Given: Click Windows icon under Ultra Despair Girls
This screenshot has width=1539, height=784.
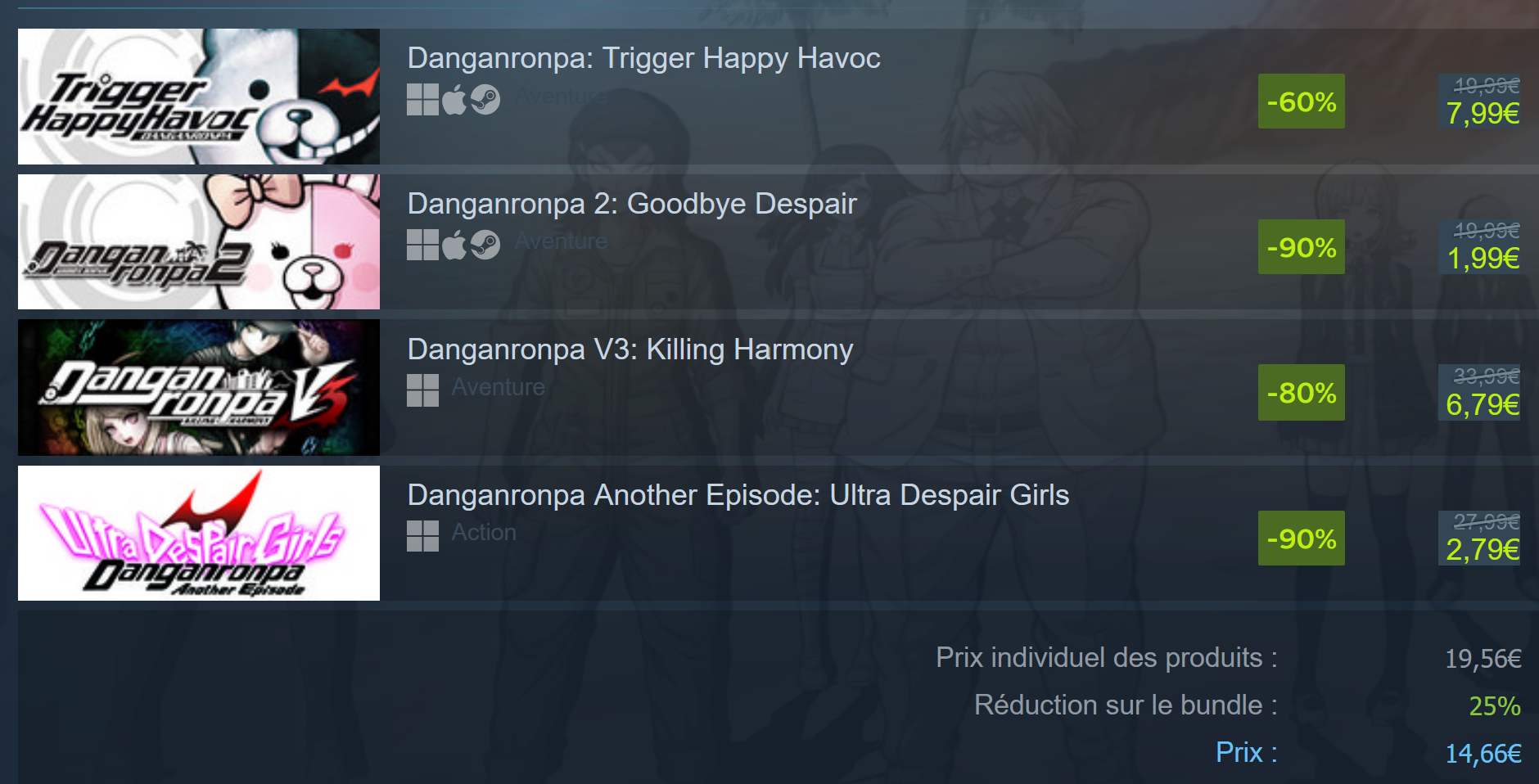Looking at the screenshot, I should tap(422, 536).
